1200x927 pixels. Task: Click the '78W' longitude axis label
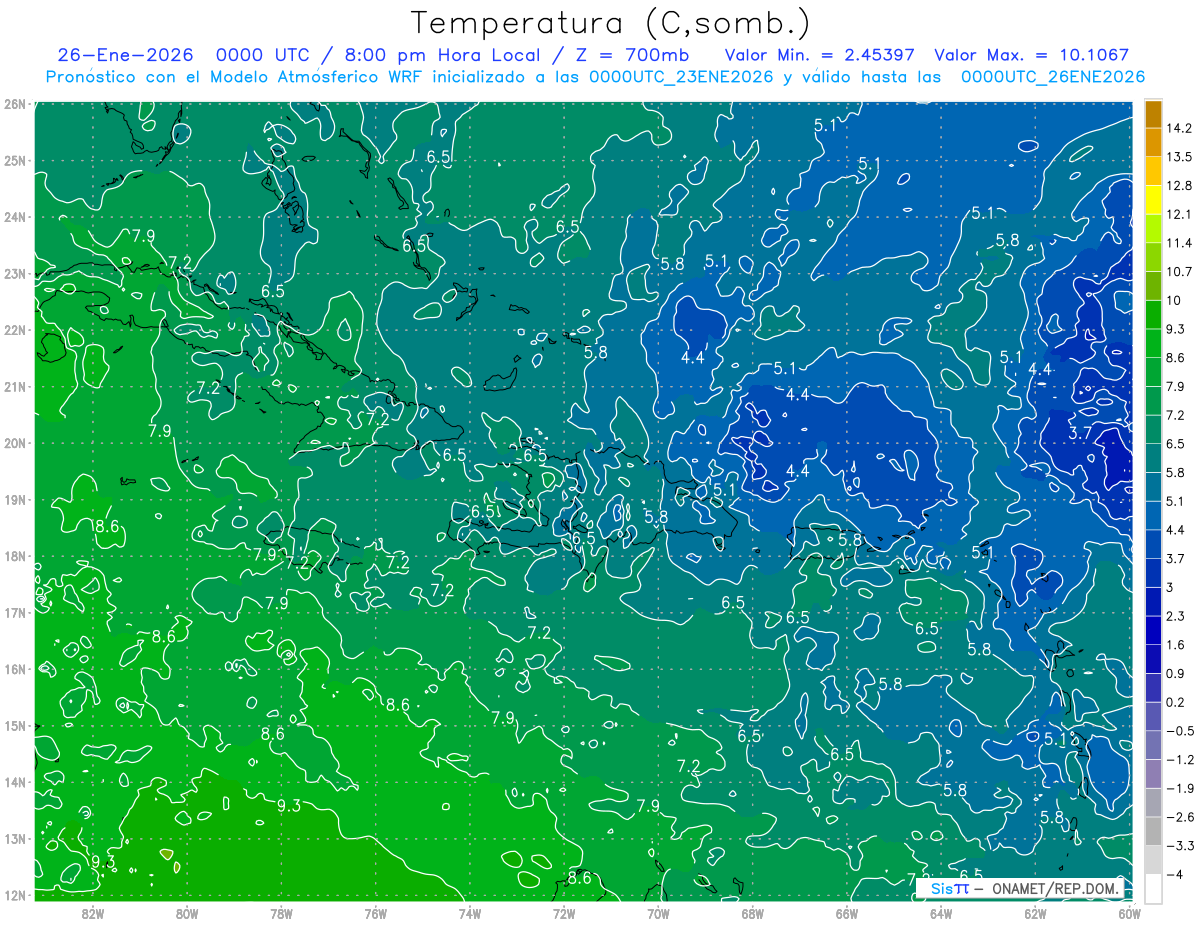281,914
